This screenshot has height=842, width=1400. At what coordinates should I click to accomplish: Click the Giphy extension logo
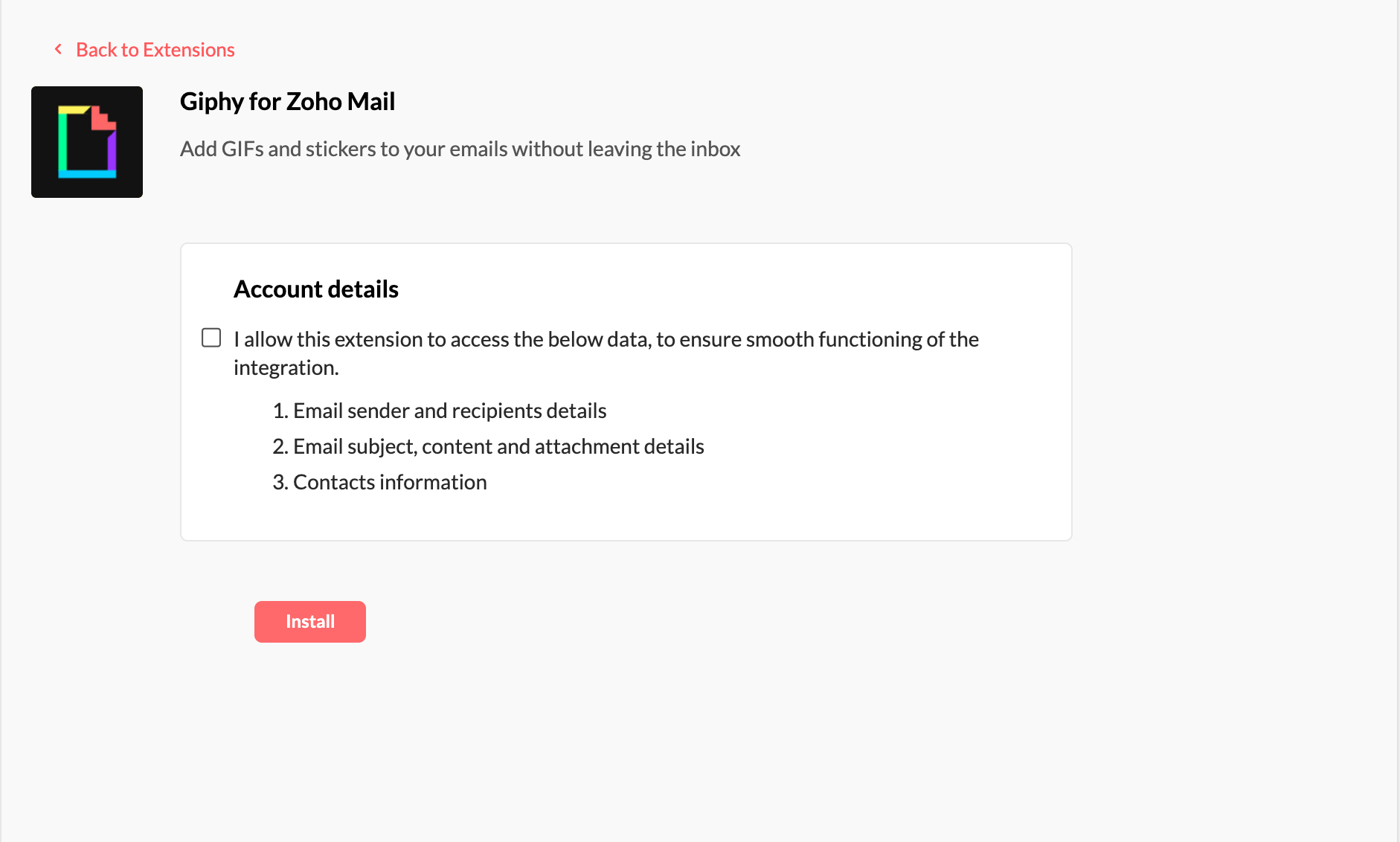click(x=87, y=142)
